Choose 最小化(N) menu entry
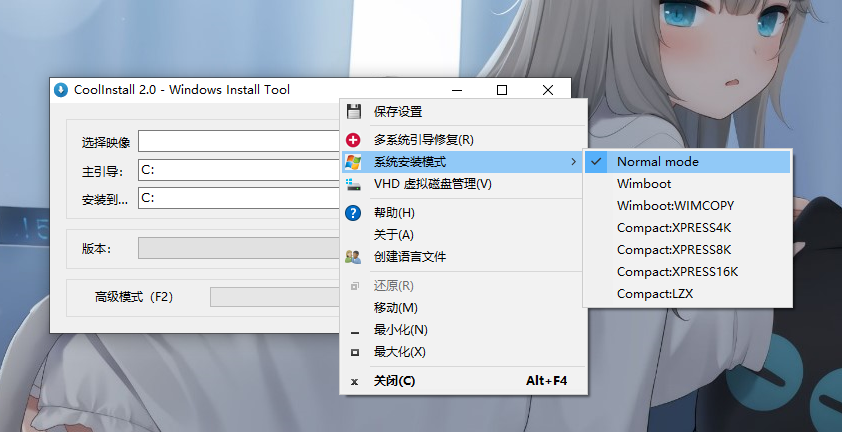This screenshot has width=842, height=432. click(463, 330)
